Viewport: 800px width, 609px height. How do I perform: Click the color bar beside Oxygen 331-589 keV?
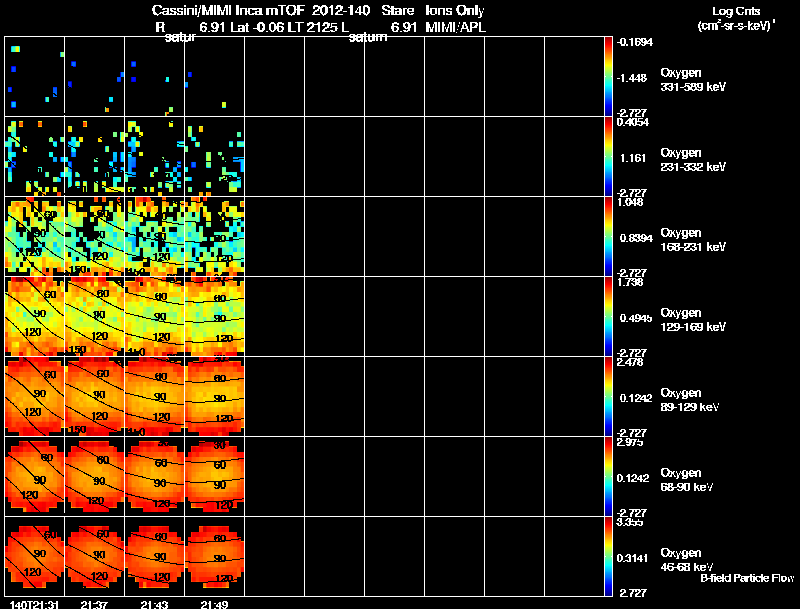click(608, 76)
